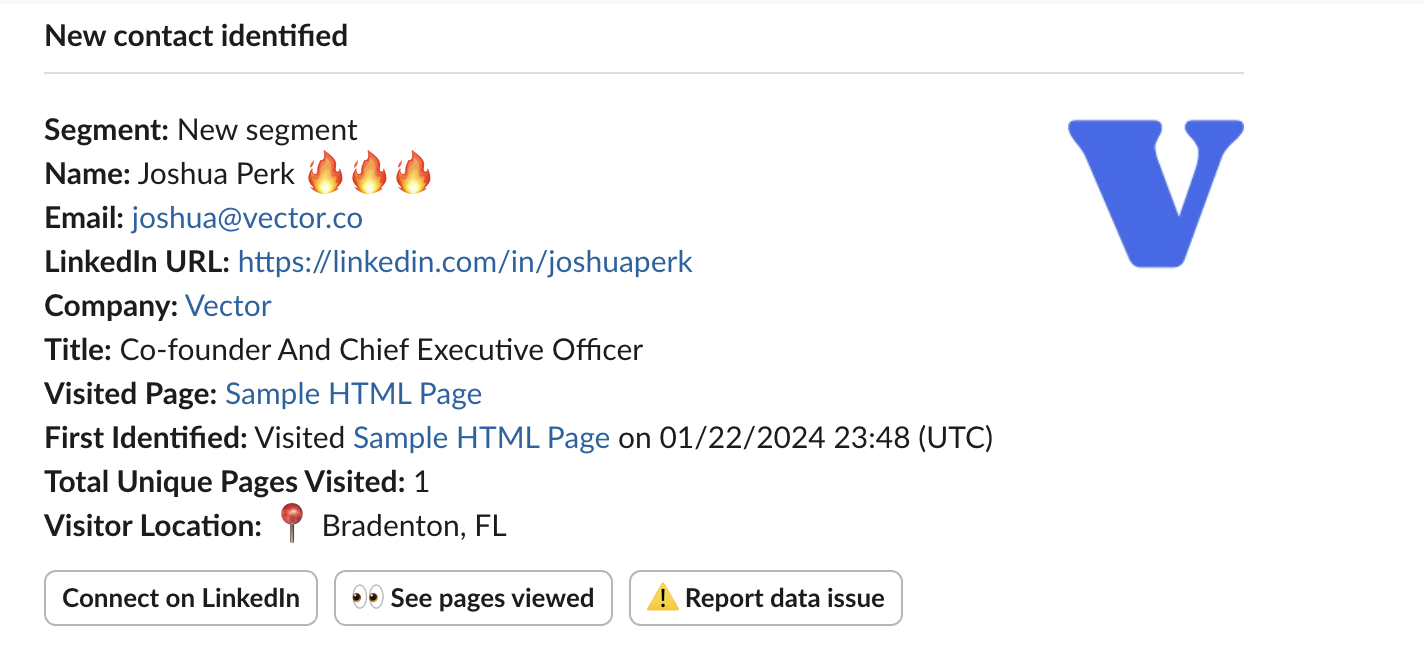
Task: Open the Vector company link
Action: click(228, 306)
